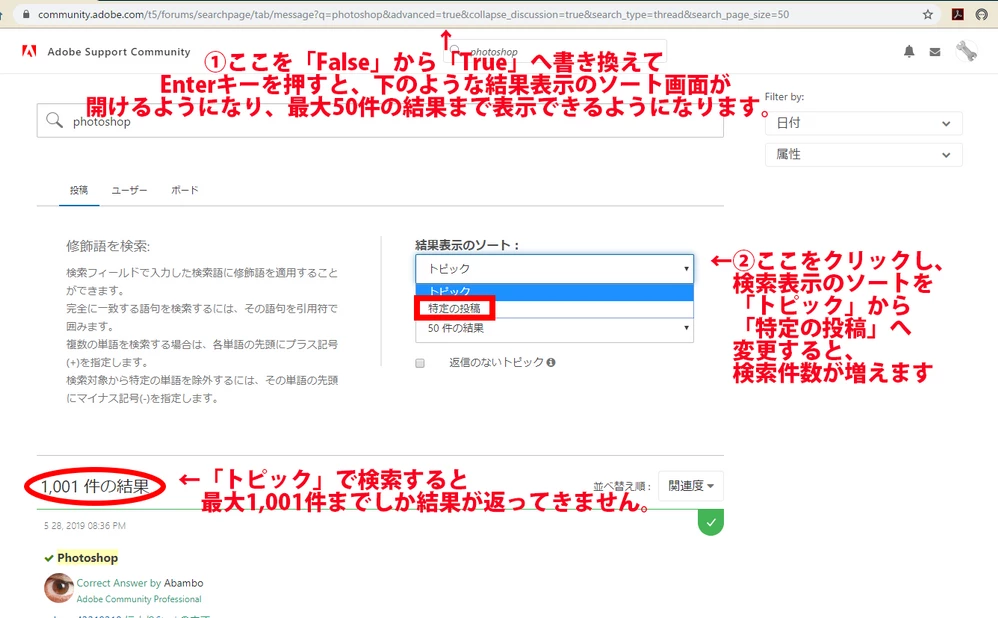Toggle the 返信のないトピック checkbox
The width and height of the screenshot is (998, 618).
[419, 363]
